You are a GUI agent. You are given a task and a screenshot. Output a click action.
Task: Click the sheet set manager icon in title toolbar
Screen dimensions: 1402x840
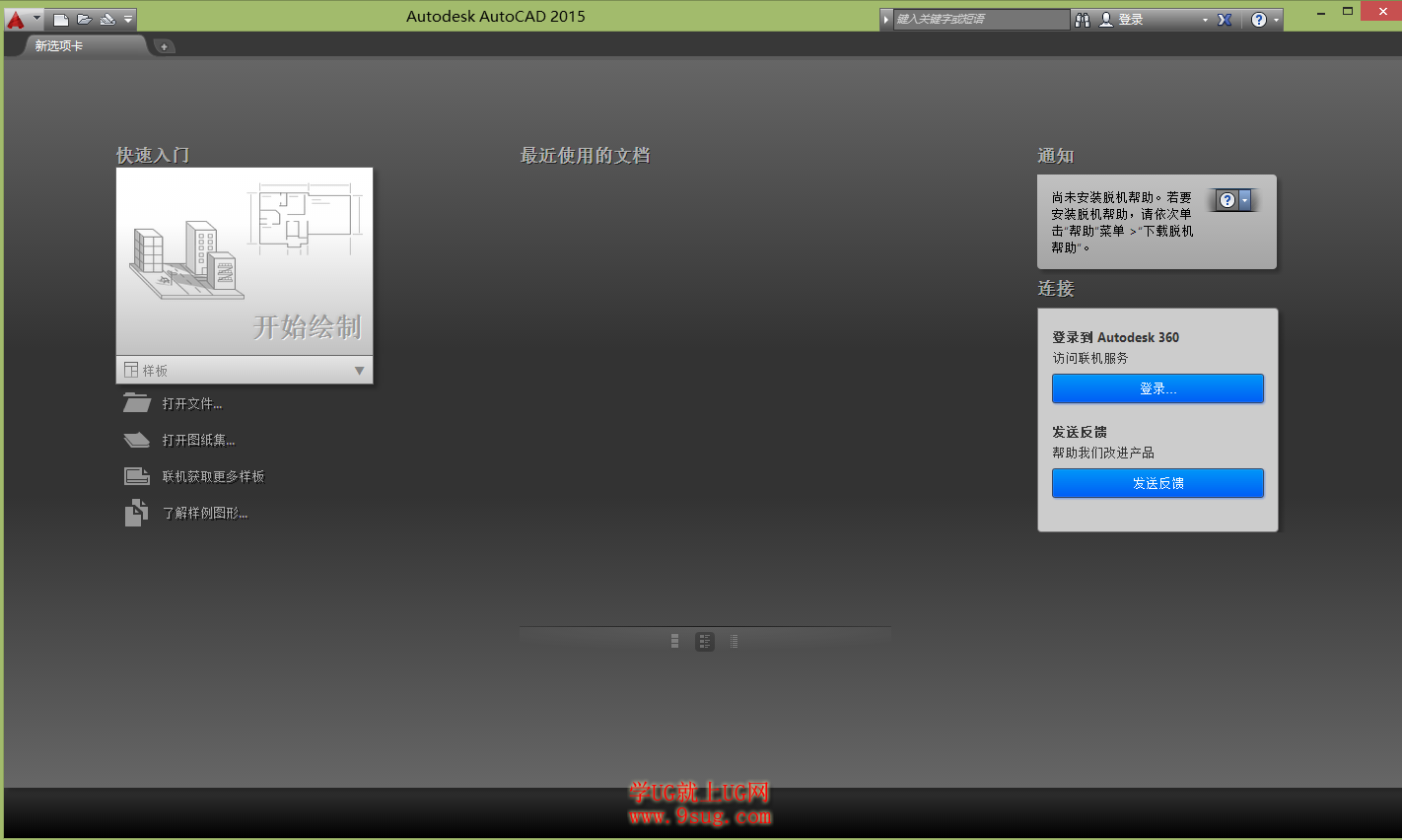coord(107,19)
